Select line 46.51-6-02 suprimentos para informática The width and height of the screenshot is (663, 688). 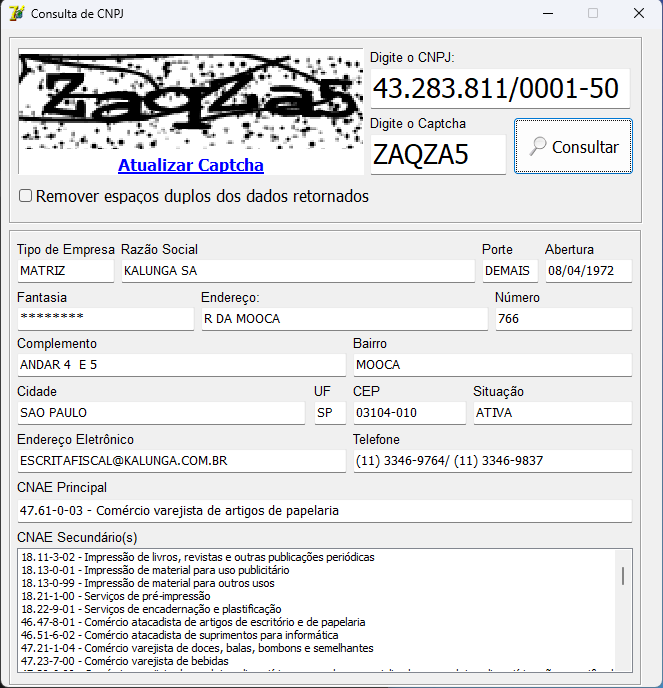click(x=179, y=635)
